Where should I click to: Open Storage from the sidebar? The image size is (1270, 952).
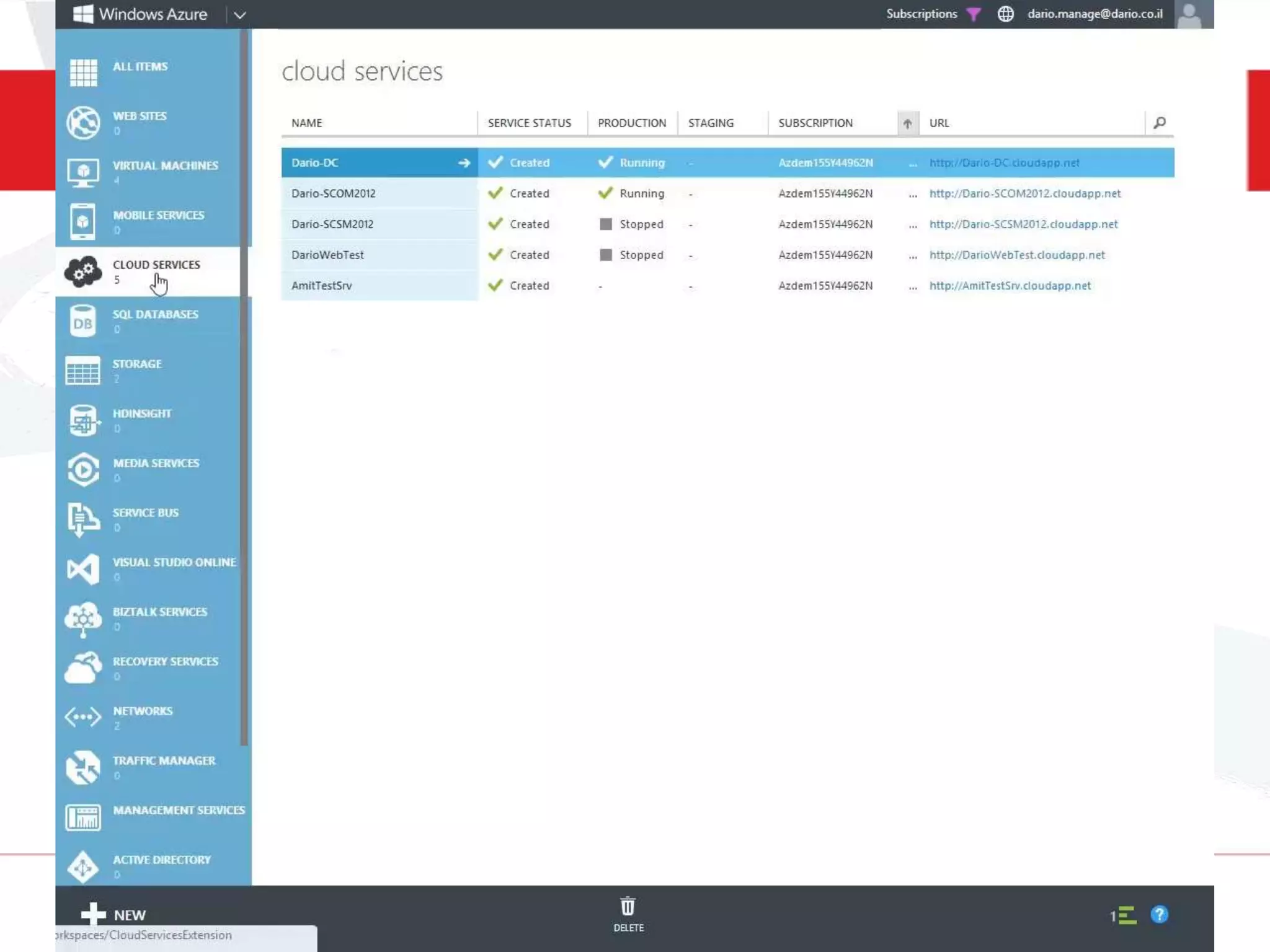click(x=137, y=364)
